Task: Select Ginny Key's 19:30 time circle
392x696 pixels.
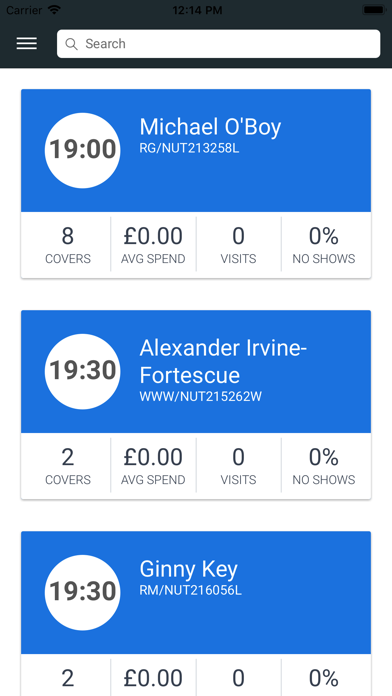Action: click(x=83, y=592)
